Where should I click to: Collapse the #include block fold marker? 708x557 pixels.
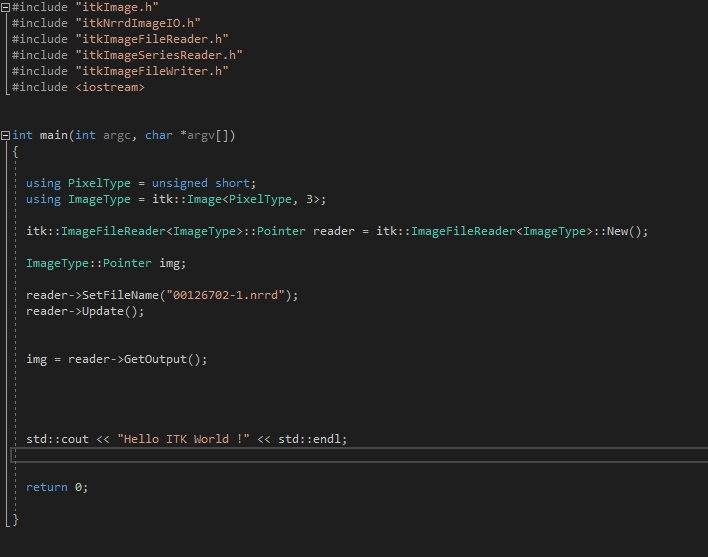pos(5,8)
